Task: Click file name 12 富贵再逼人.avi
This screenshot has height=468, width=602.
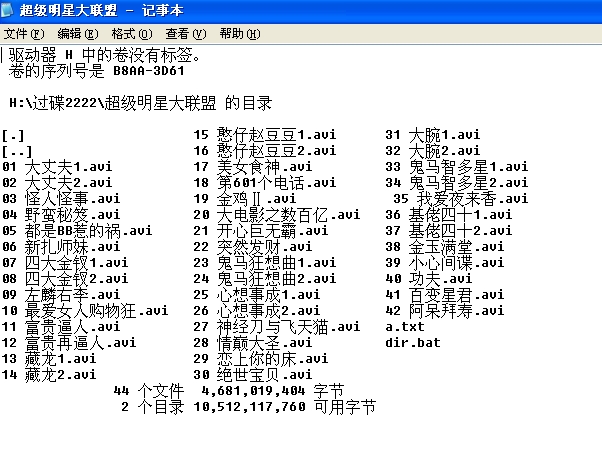Action: pyautogui.click(x=69, y=343)
